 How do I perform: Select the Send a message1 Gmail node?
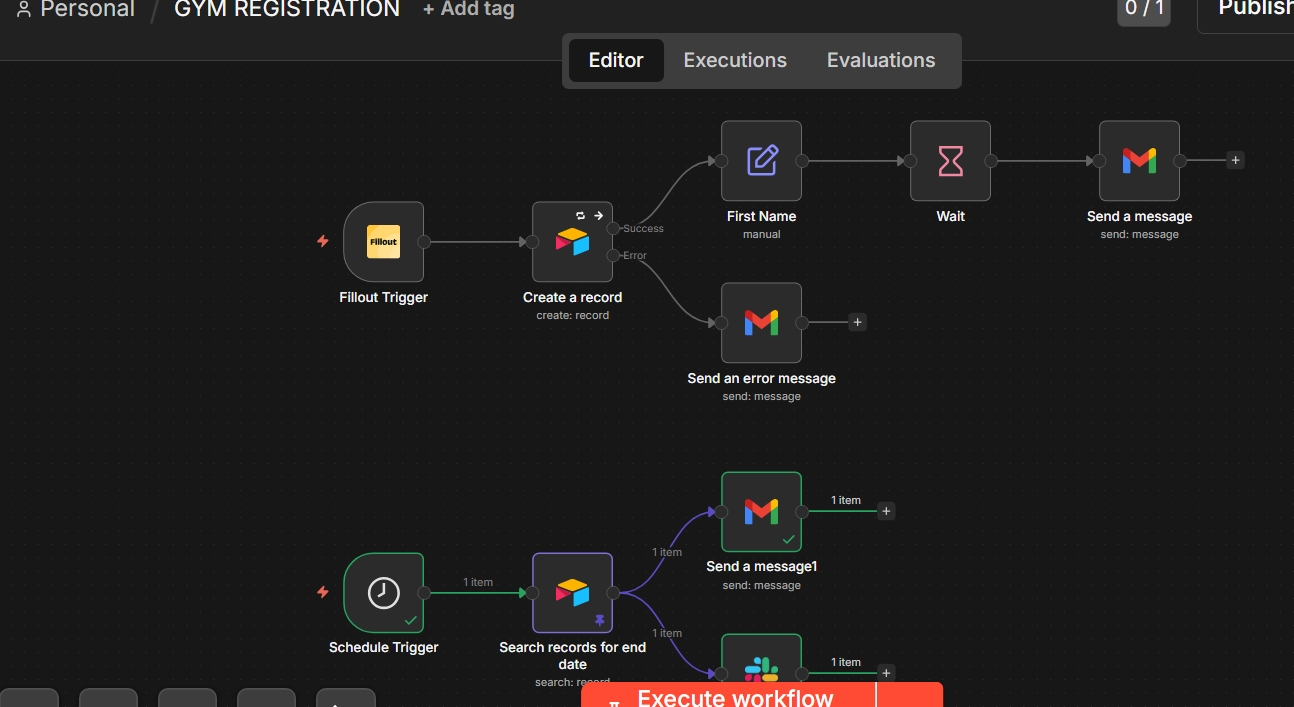click(x=761, y=512)
